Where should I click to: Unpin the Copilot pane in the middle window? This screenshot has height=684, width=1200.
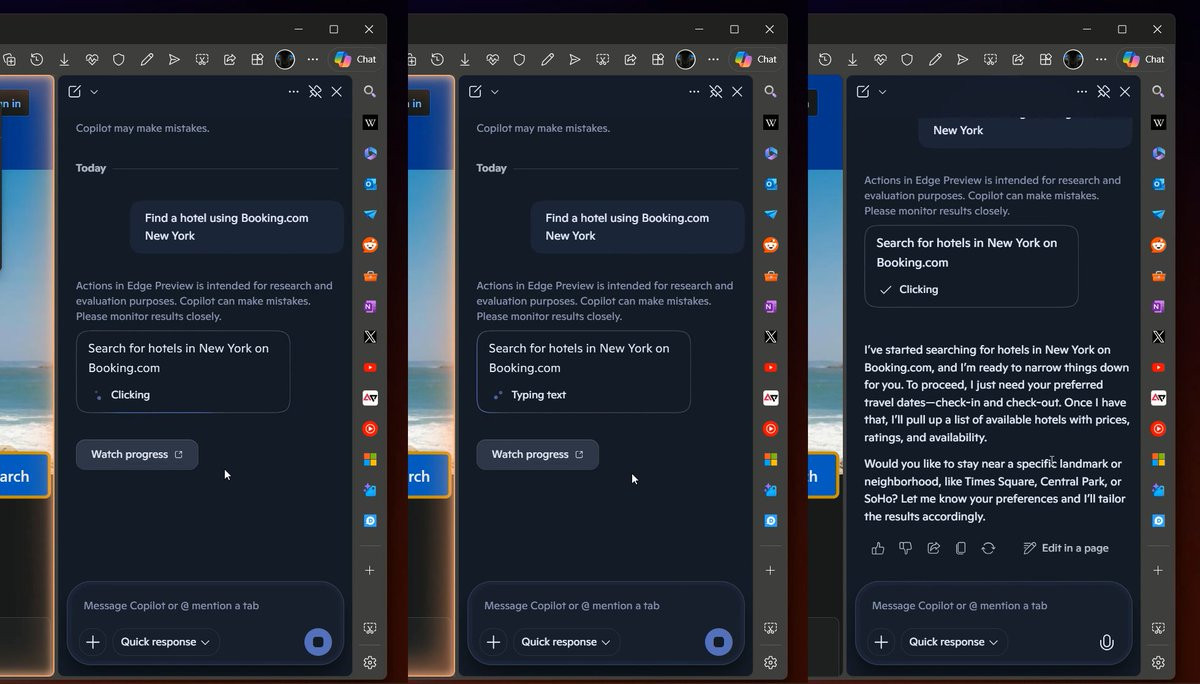coord(716,91)
